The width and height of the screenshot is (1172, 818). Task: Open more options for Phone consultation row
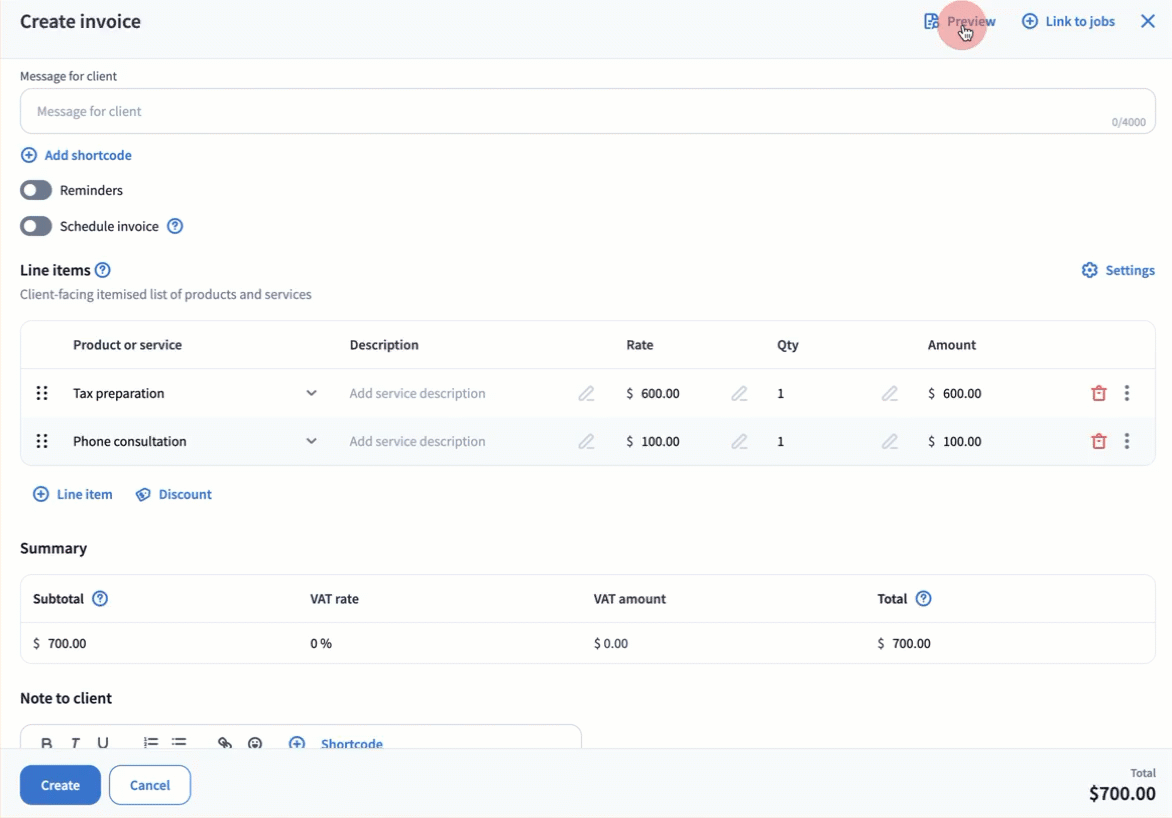click(x=1127, y=442)
